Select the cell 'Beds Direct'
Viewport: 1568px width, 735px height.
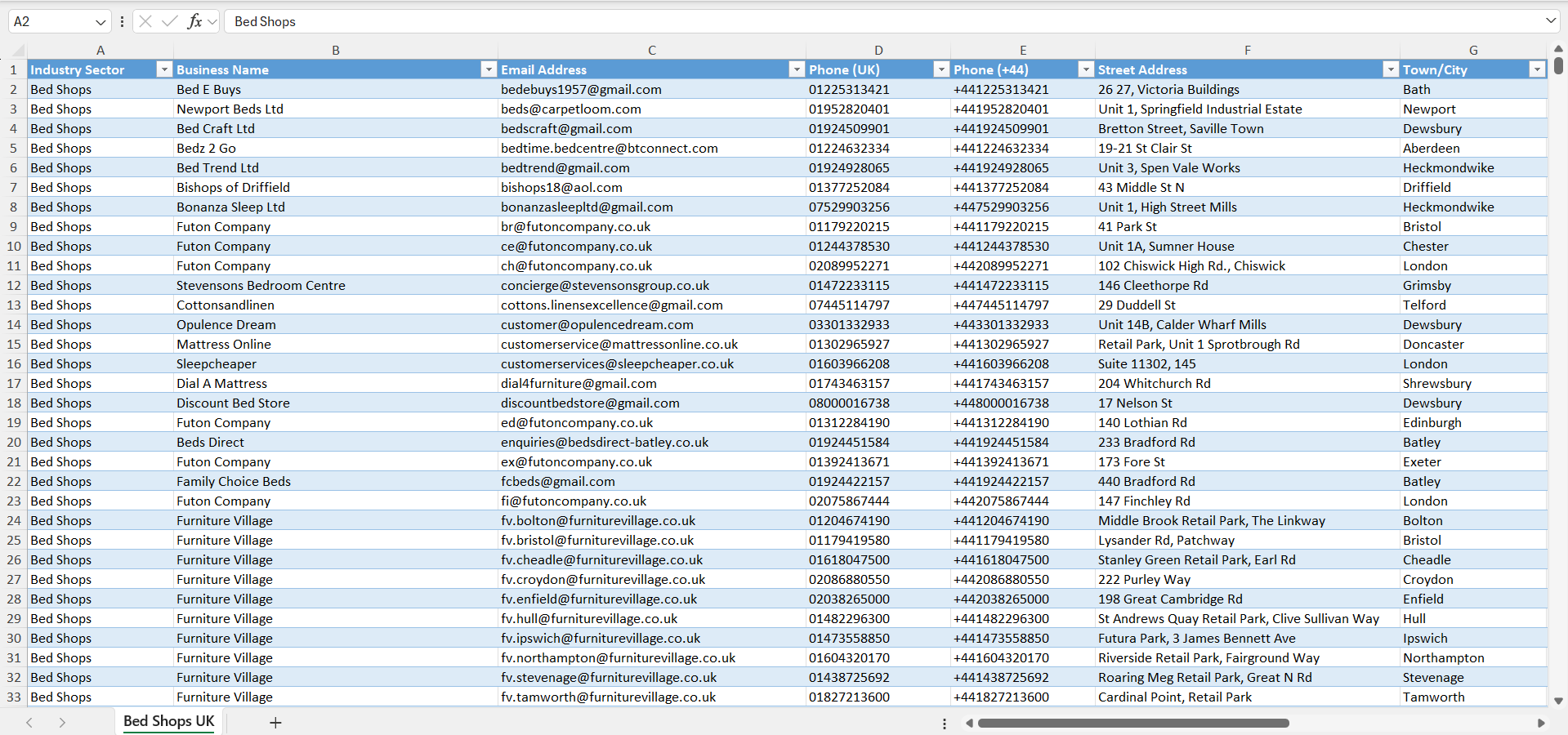click(336, 442)
